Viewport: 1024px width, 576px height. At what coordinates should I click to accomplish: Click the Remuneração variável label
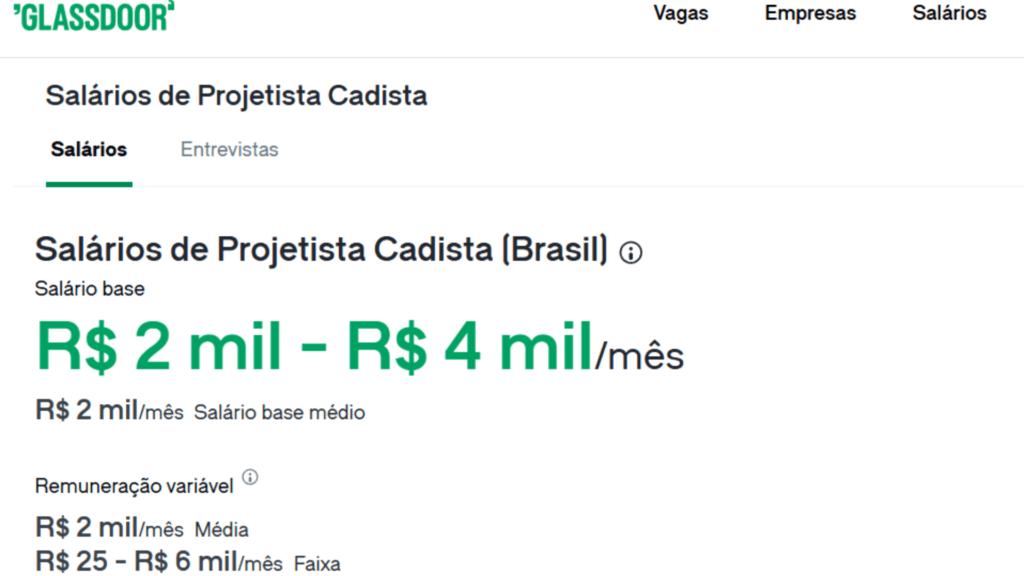coord(134,486)
